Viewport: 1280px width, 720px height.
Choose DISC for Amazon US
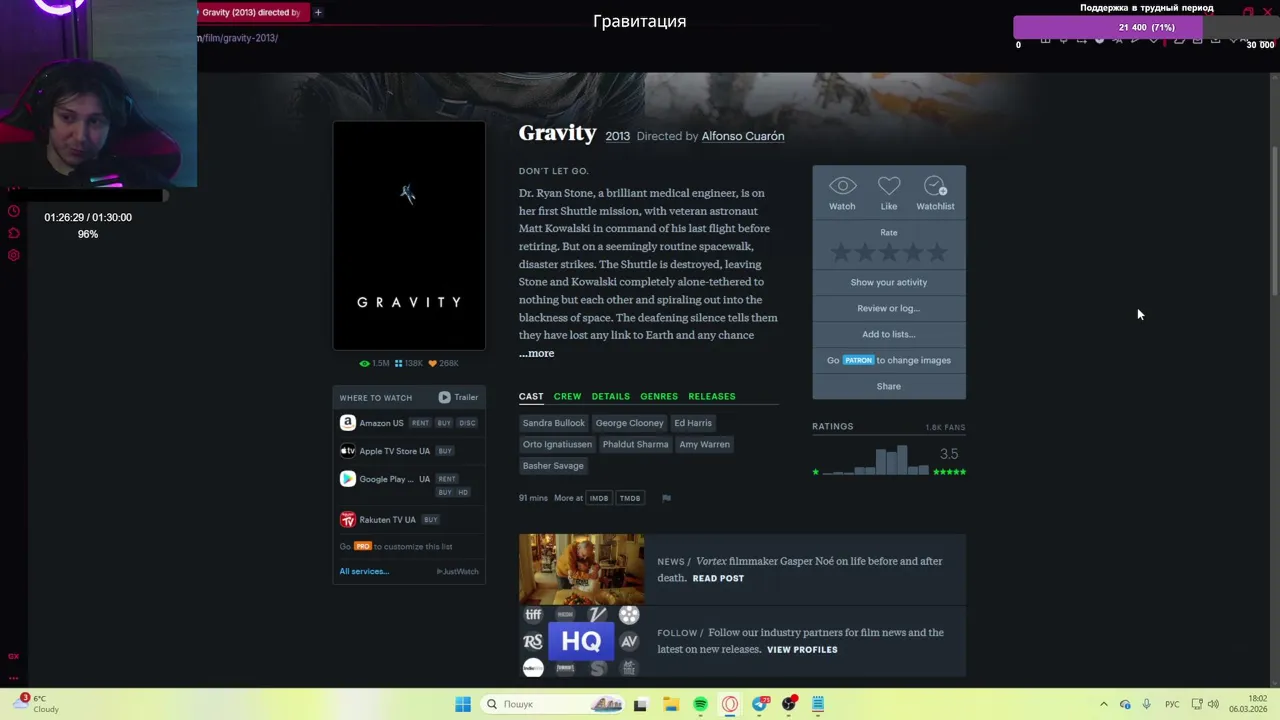[x=467, y=423]
